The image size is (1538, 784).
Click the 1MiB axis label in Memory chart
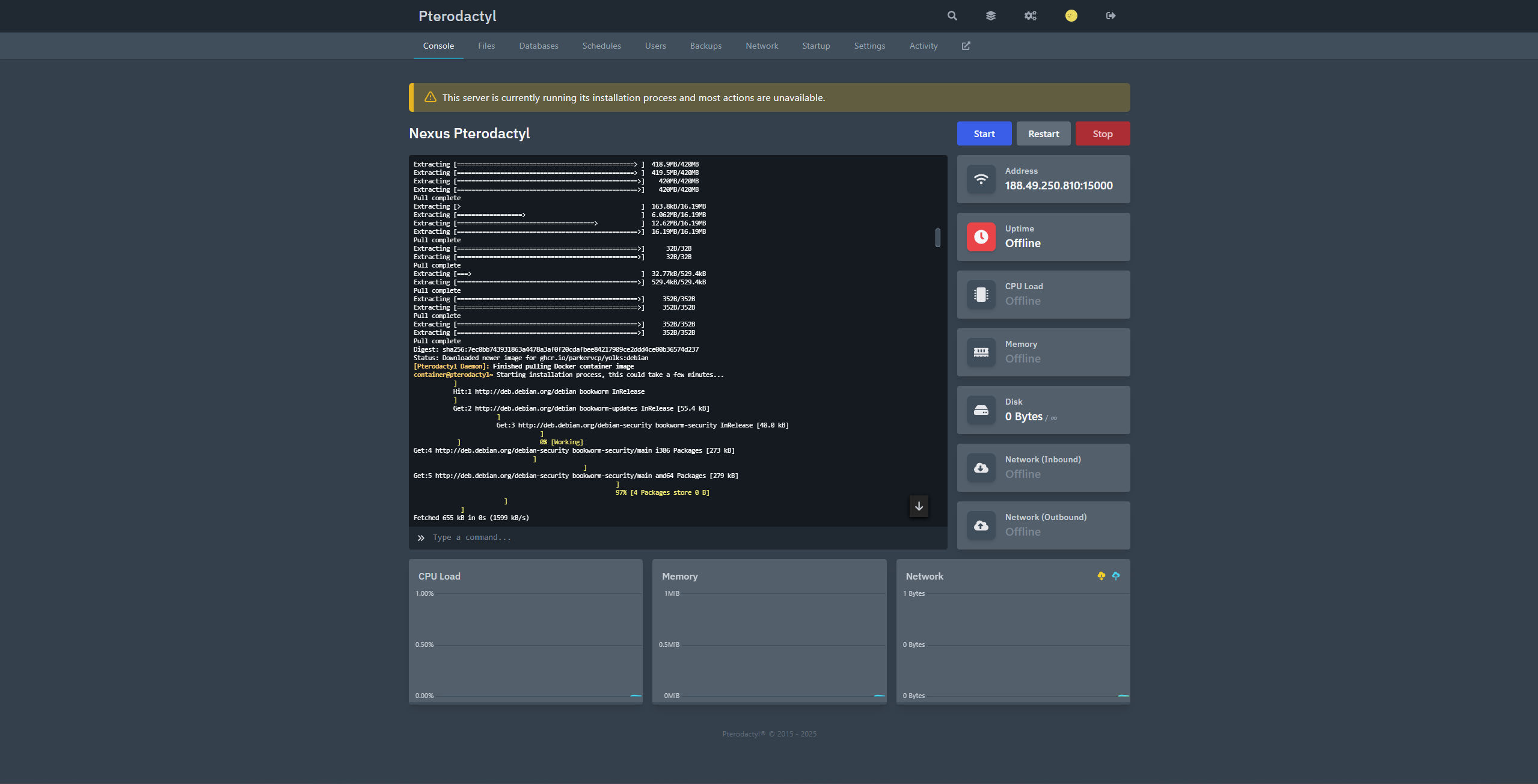point(672,593)
